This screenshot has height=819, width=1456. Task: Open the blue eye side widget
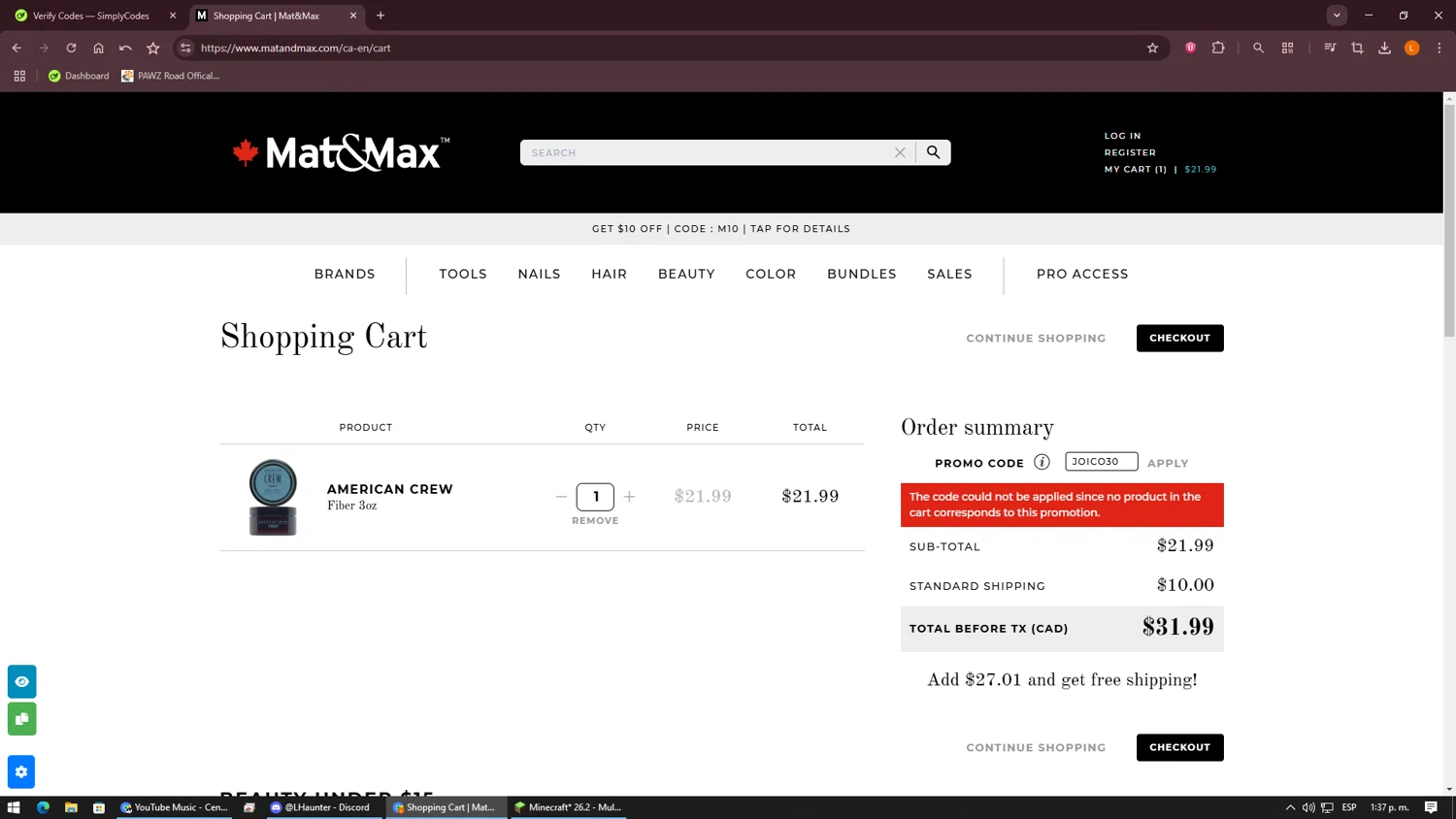coord(21,681)
